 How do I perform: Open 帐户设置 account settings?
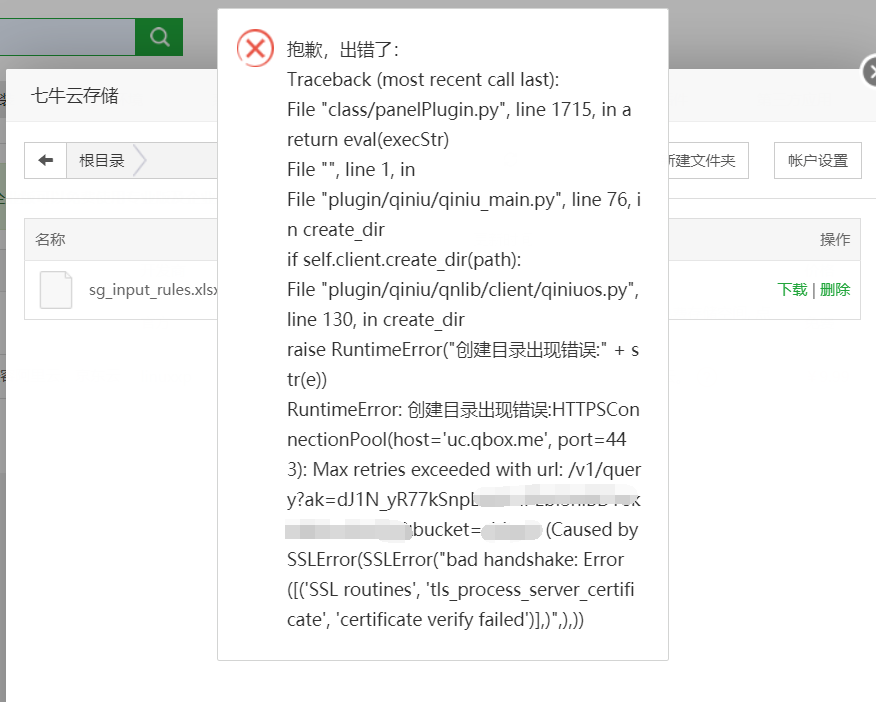[x=818, y=161]
